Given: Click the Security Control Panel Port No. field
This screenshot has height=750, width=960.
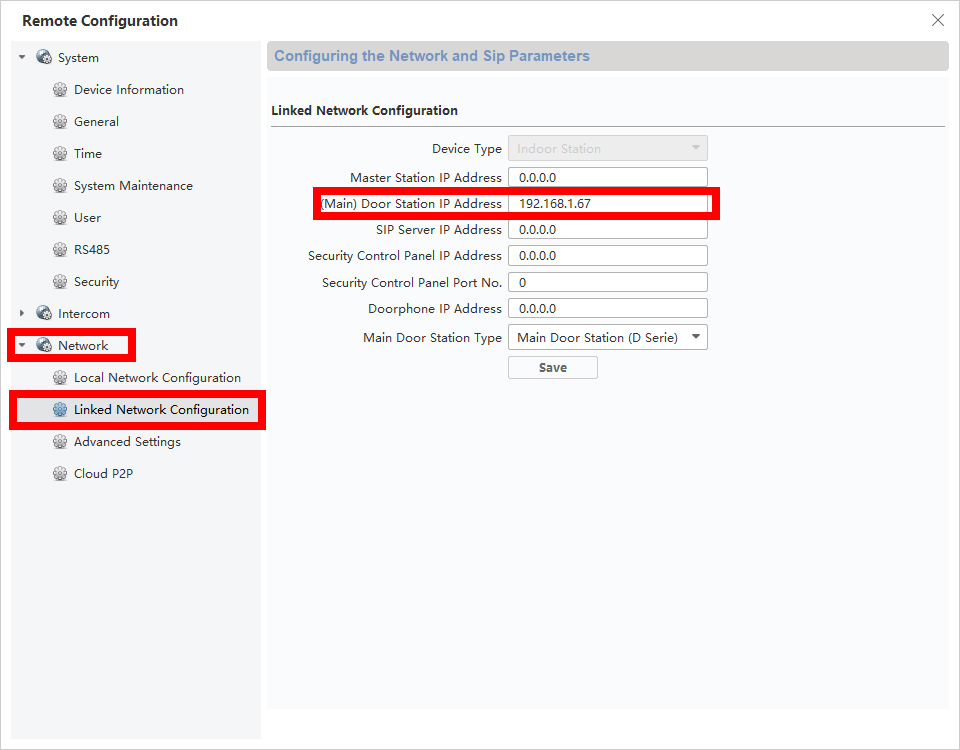Looking at the screenshot, I should click(607, 283).
